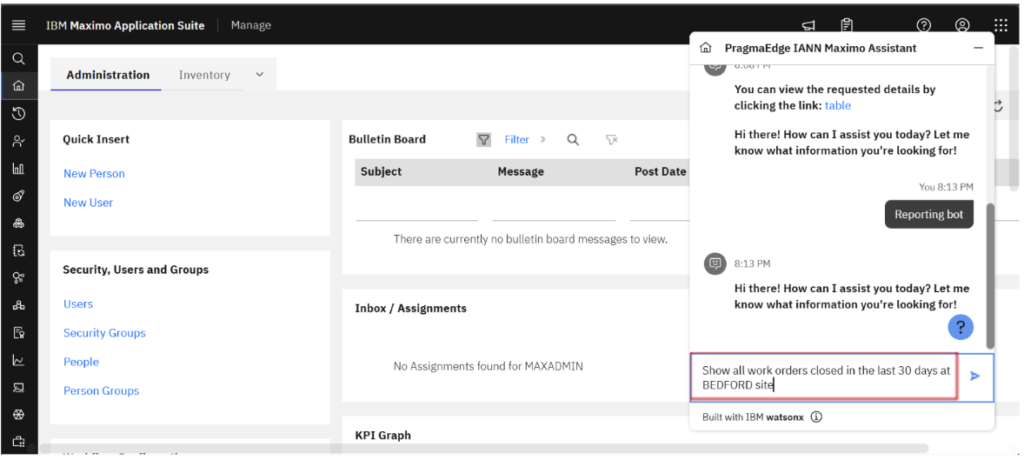Open the user profile icon in the header
Image resolution: width=1024 pixels, height=460 pixels.
[x=962, y=25]
